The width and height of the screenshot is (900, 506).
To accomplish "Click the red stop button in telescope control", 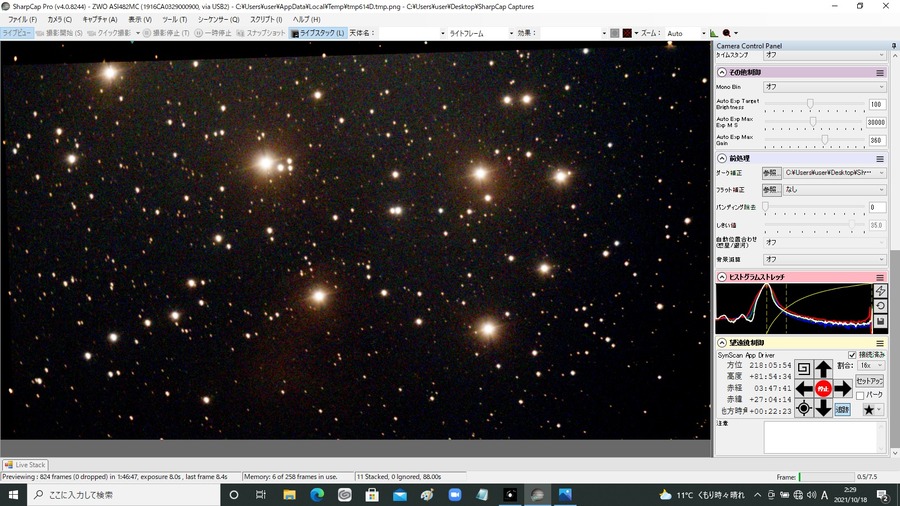I will click(x=824, y=388).
